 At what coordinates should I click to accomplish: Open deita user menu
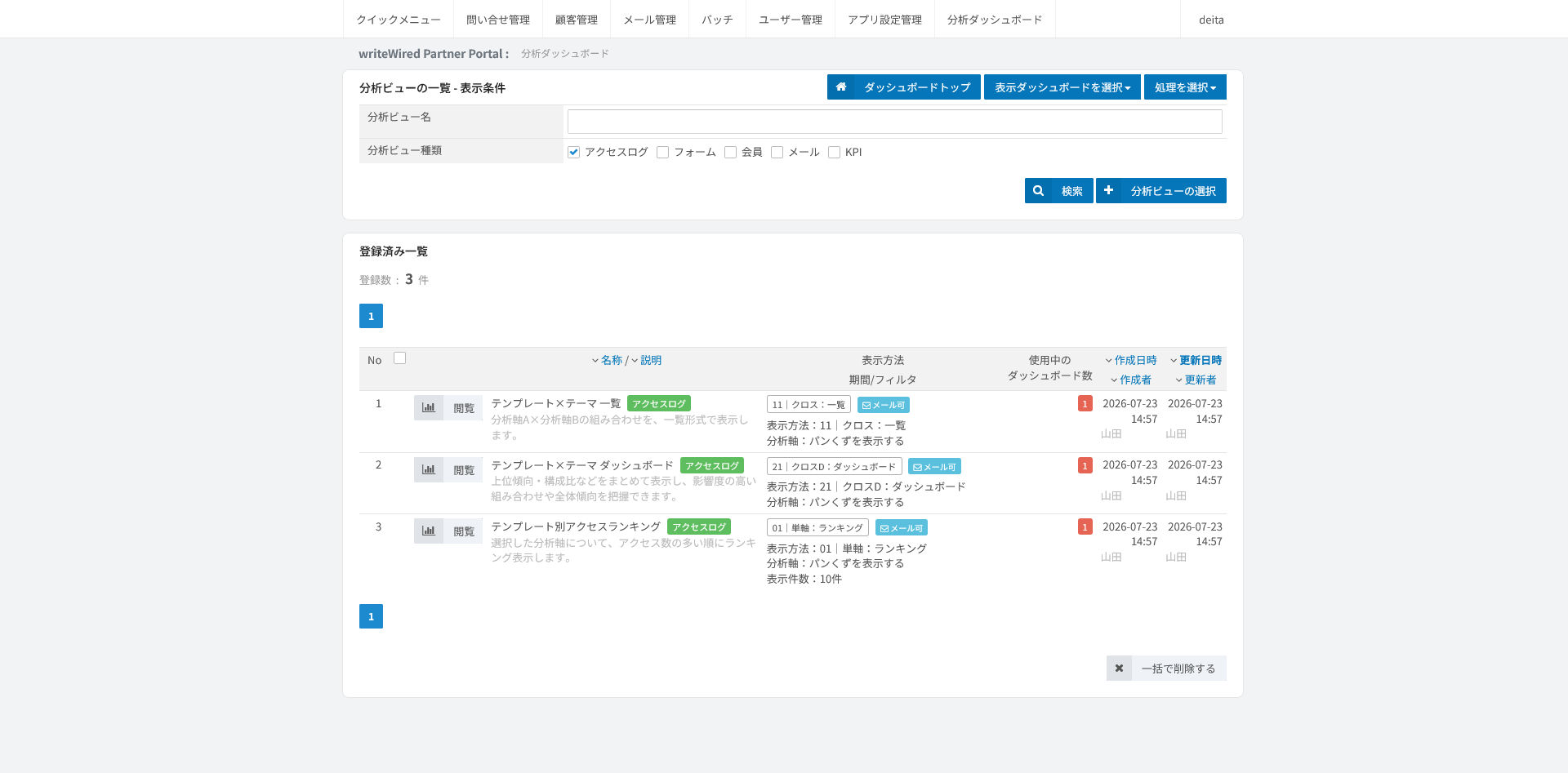1211,20
